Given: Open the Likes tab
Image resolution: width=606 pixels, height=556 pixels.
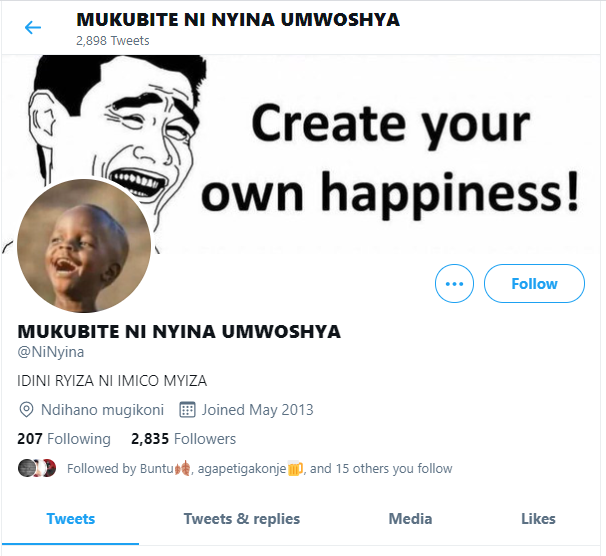Looking at the screenshot, I should (x=538, y=518).
